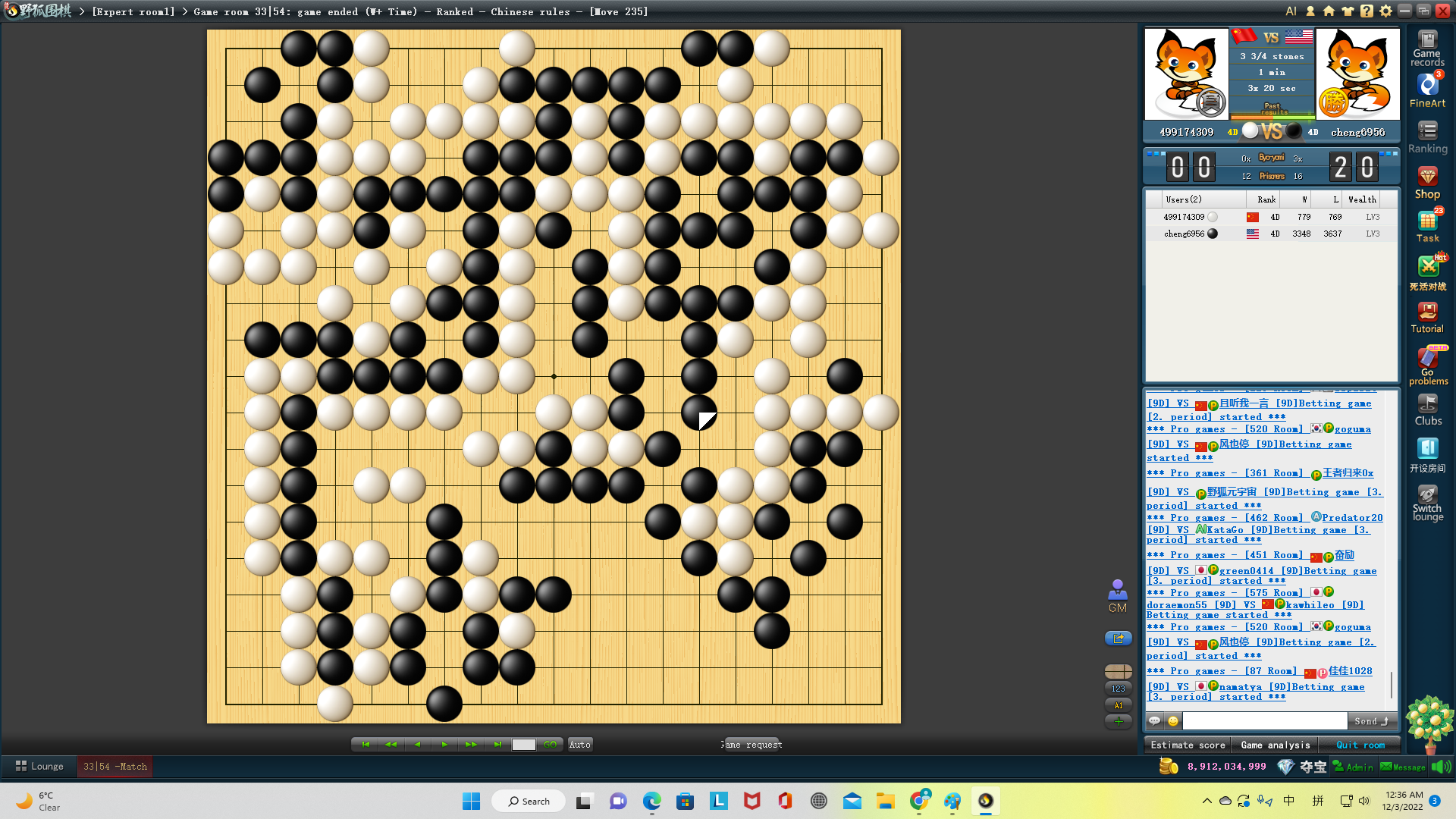The width and height of the screenshot is (1456, 819).
Task: Jump to the last move
Action: coord(497,745)
